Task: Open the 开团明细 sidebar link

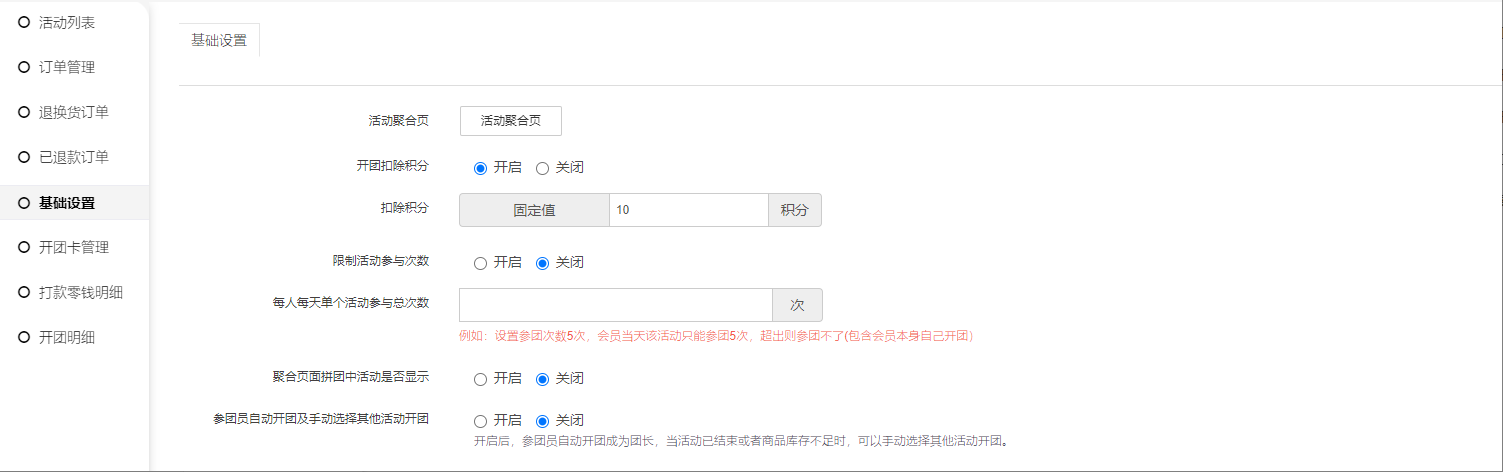Action: 67,337
